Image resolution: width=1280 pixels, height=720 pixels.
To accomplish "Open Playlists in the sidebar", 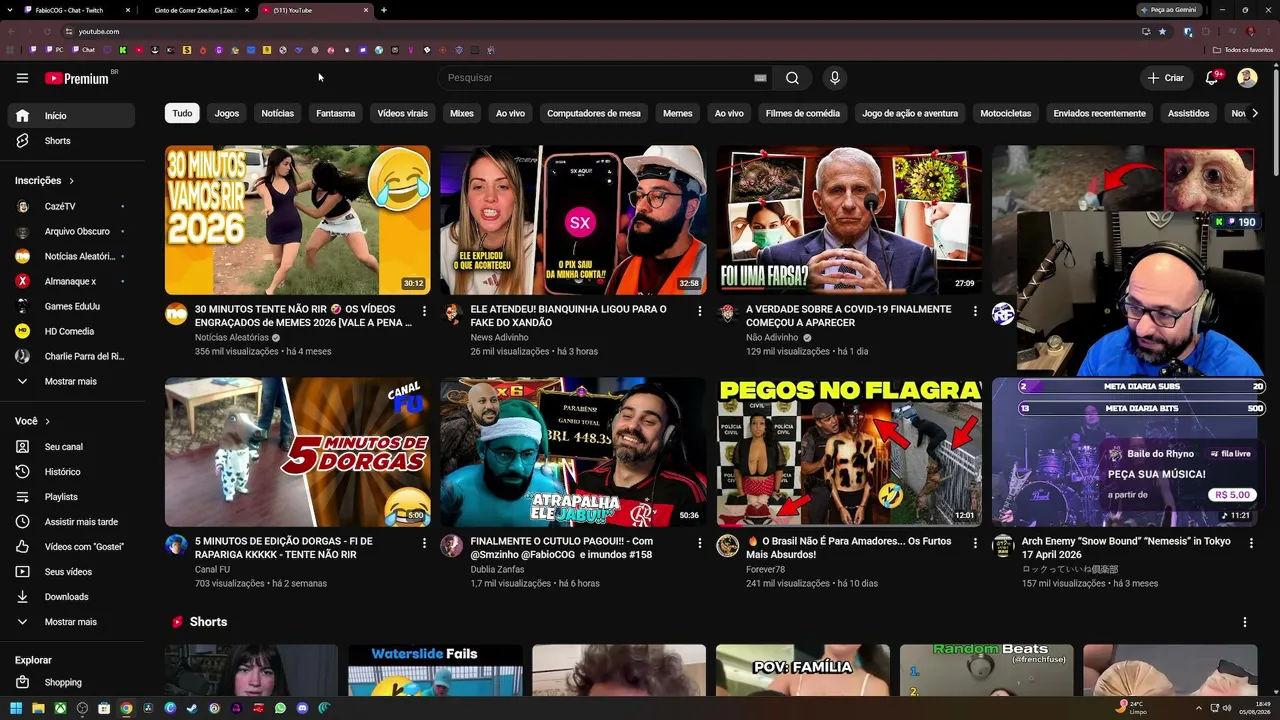I will [70, 497].
